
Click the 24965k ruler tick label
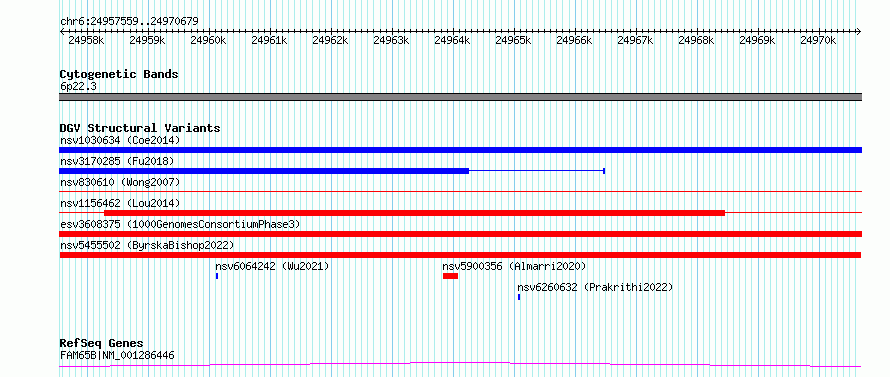pos(513,40)
